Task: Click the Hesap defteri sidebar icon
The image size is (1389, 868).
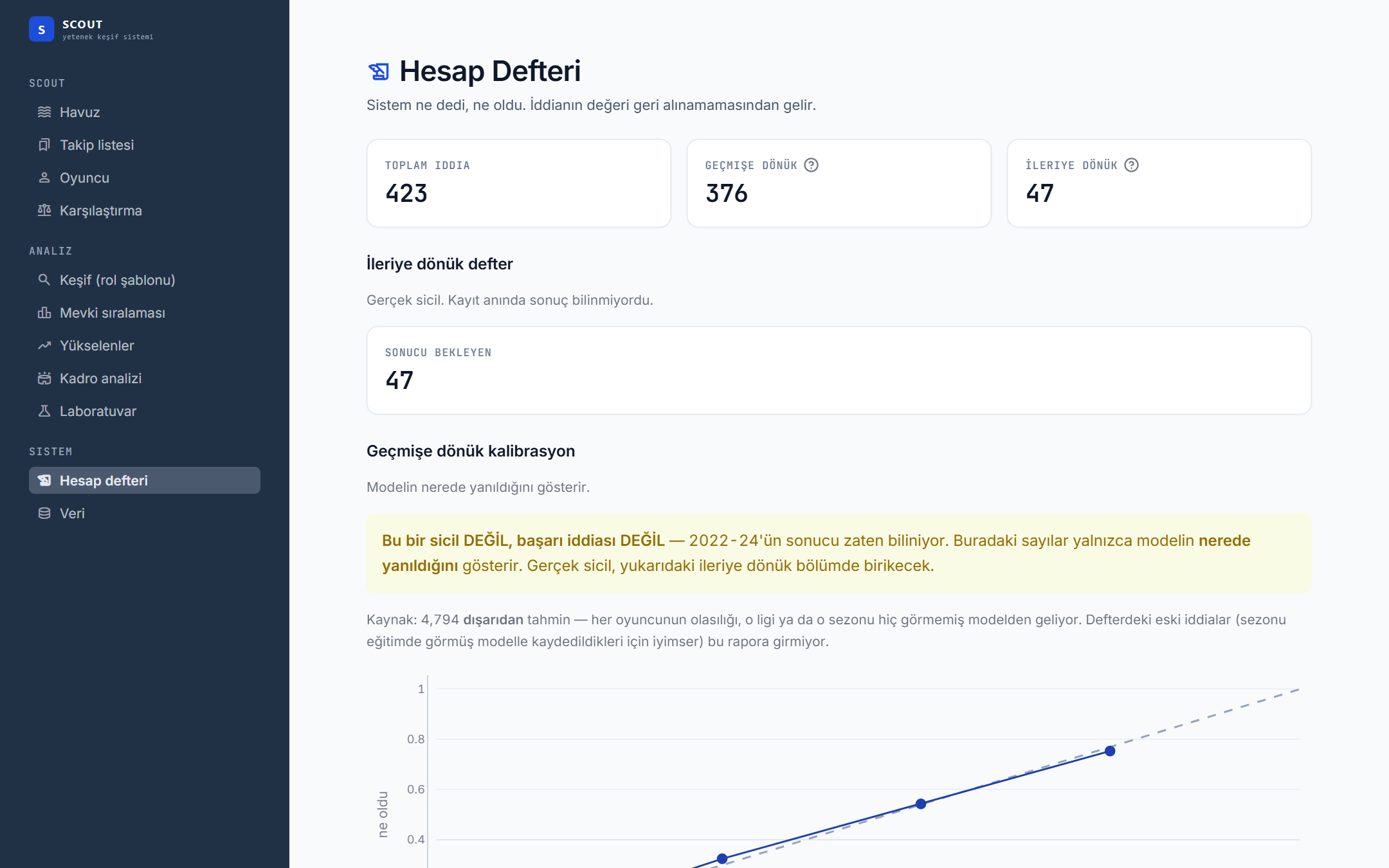Action: (x=44, y=480)
